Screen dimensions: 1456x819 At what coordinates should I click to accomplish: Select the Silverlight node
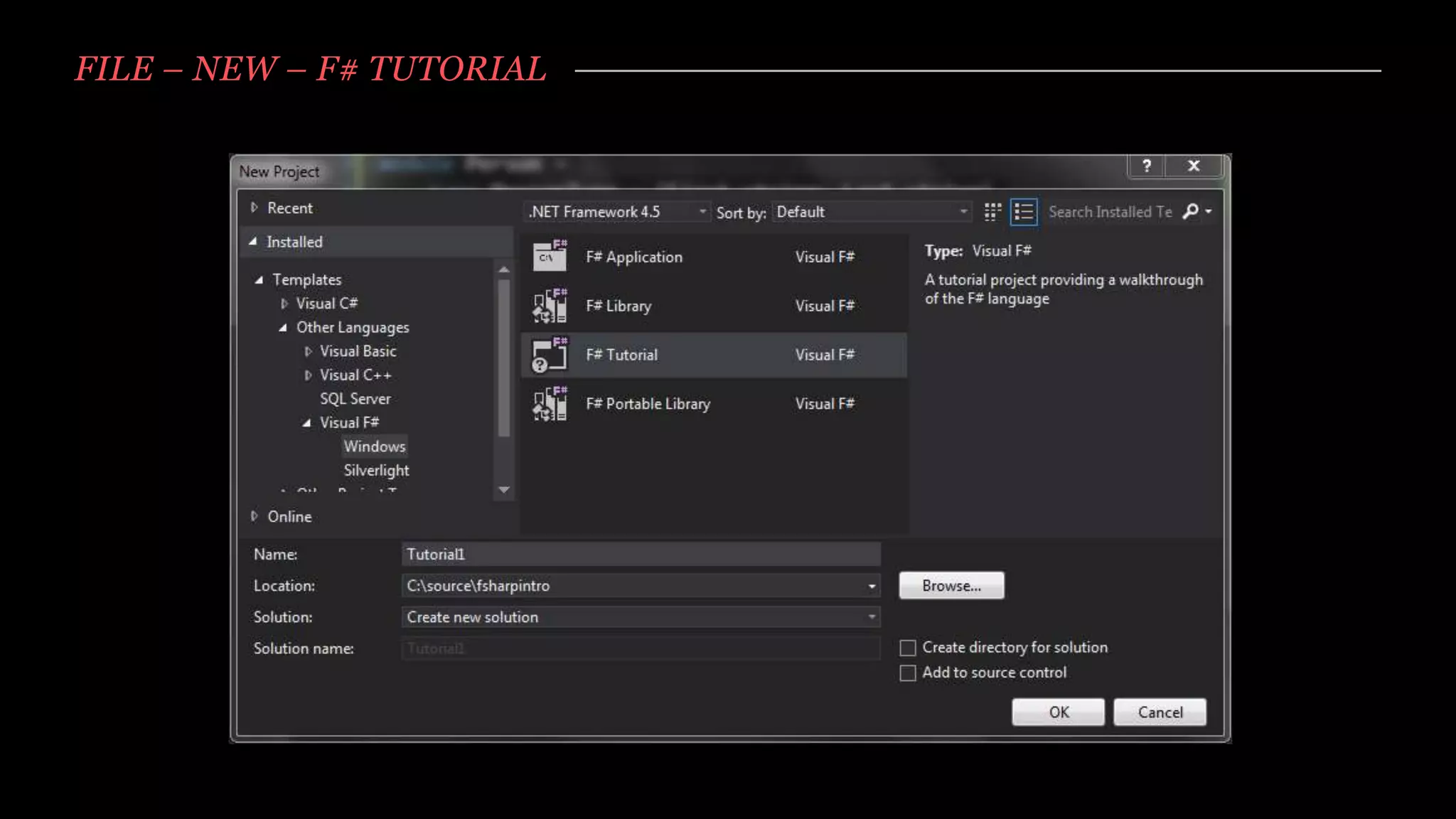376,471
